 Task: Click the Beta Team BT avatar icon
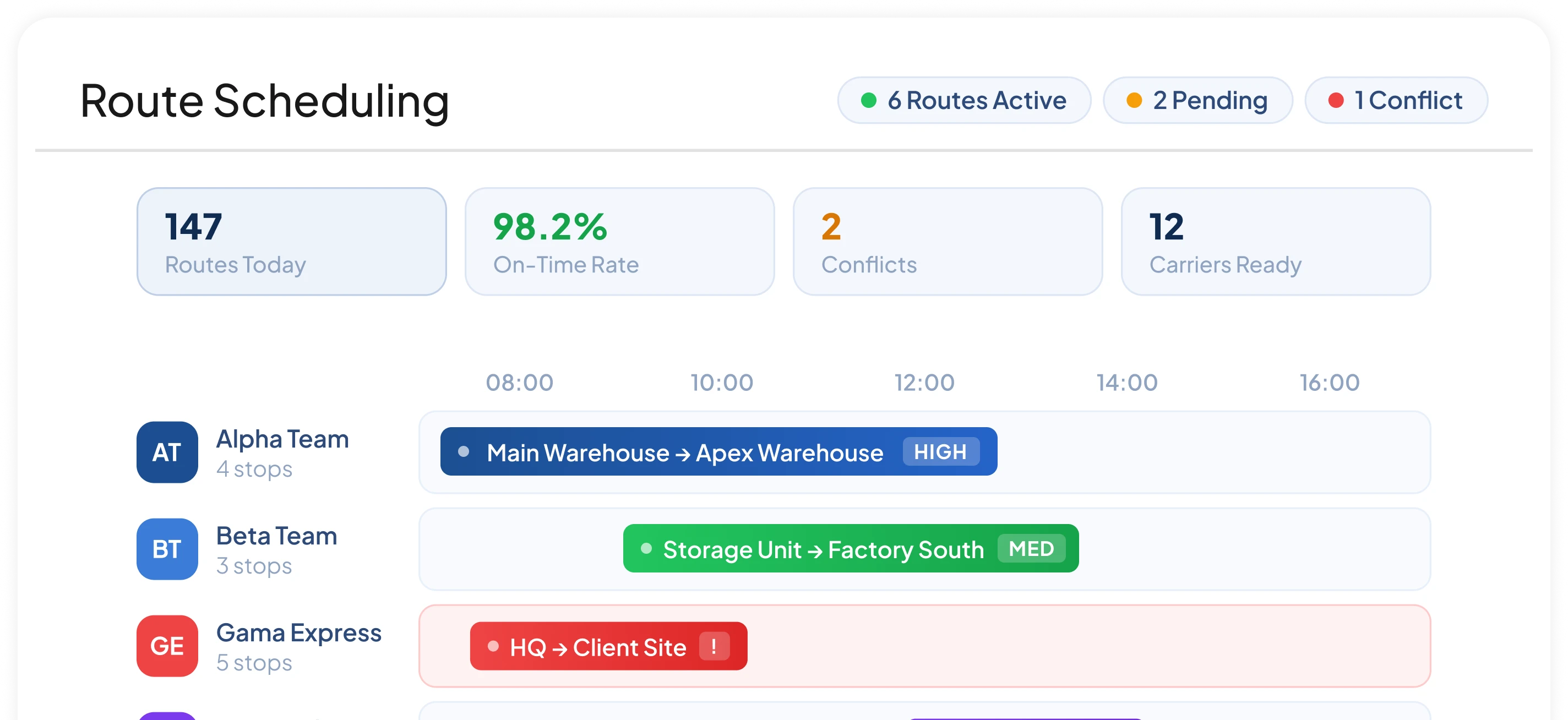tap(167, 549)
